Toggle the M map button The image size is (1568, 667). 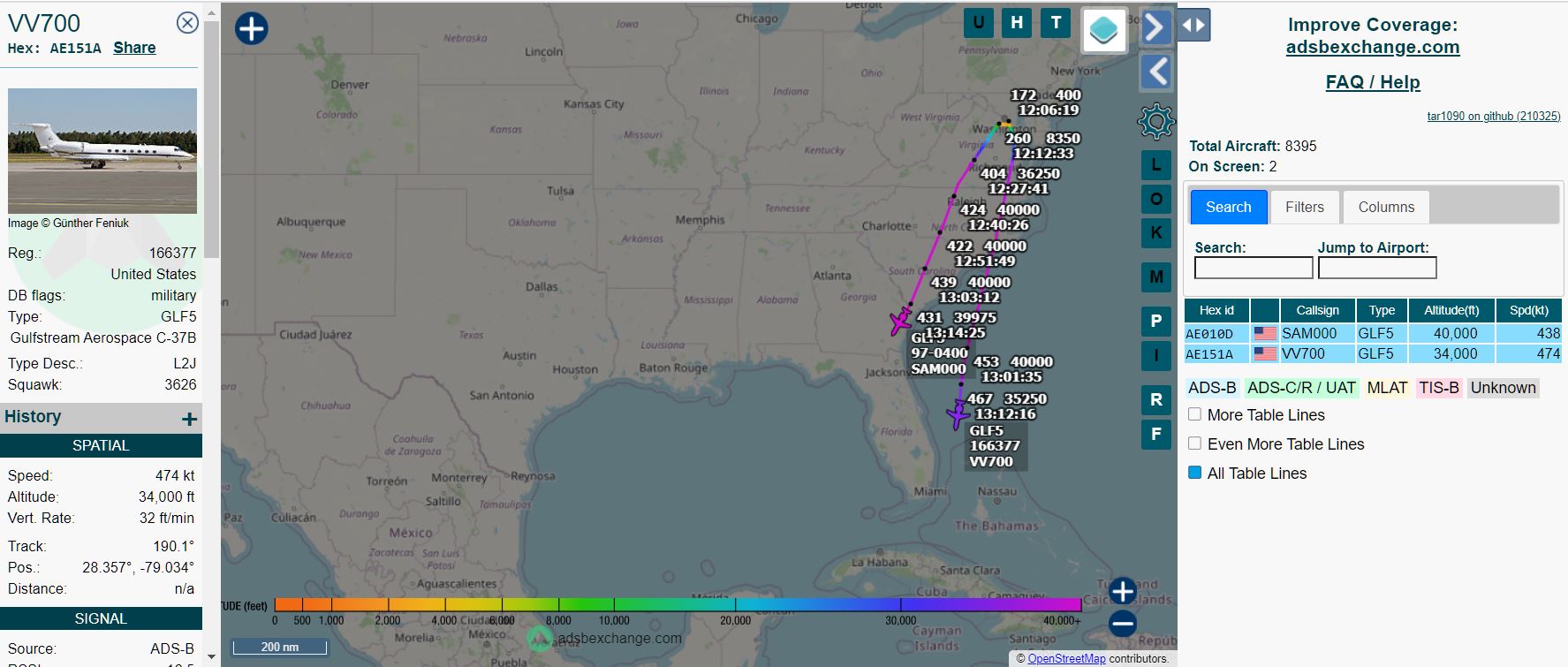[x=1155, y=277]
